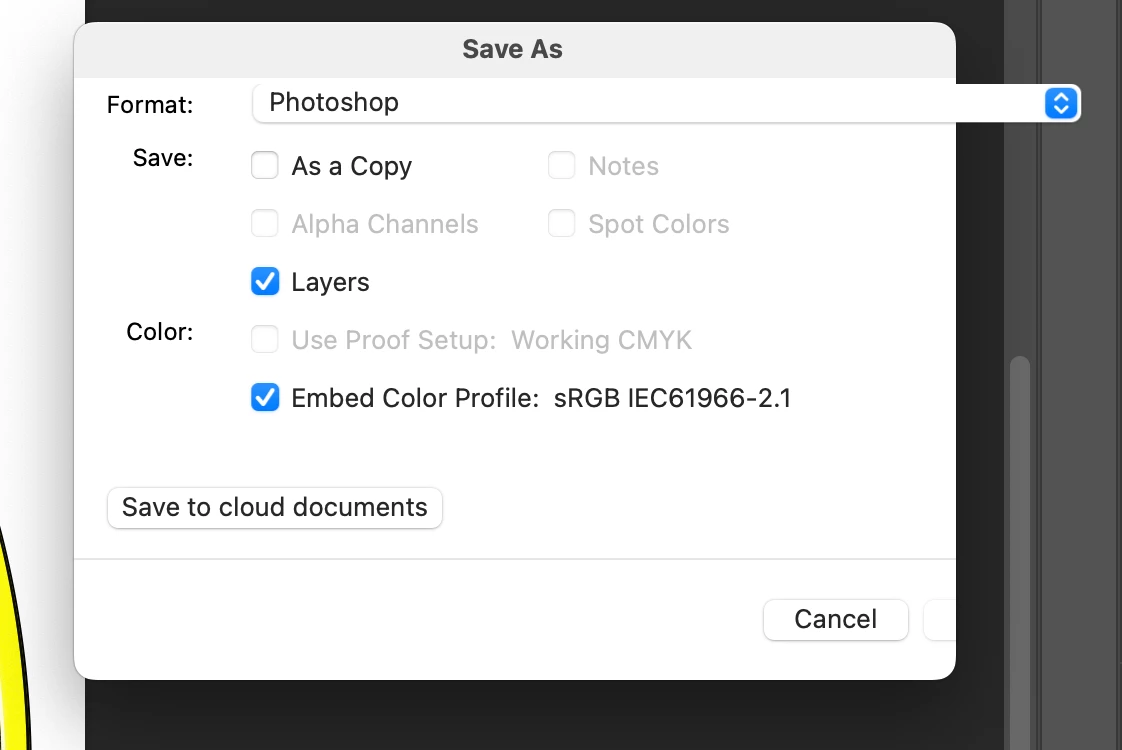Viewport: 1122px width, 750px height.
Task: Click the vertical scrollbar in dark panel
Action: [1020, 551]
